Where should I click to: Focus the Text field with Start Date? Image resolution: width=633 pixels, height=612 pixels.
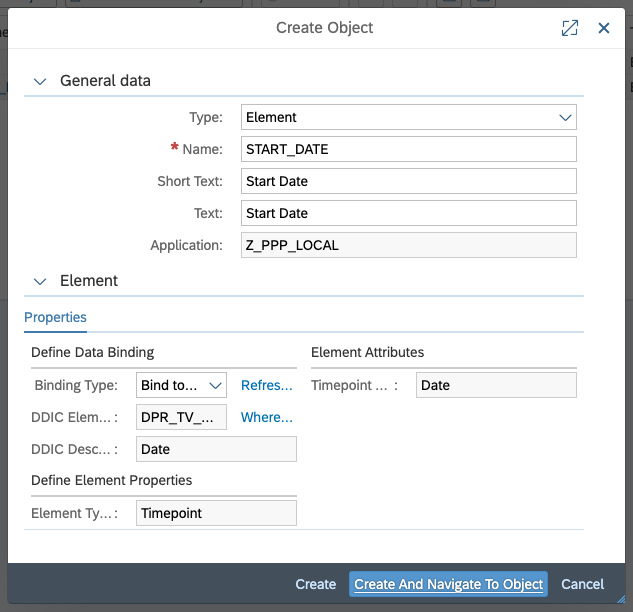pos(409,213)
